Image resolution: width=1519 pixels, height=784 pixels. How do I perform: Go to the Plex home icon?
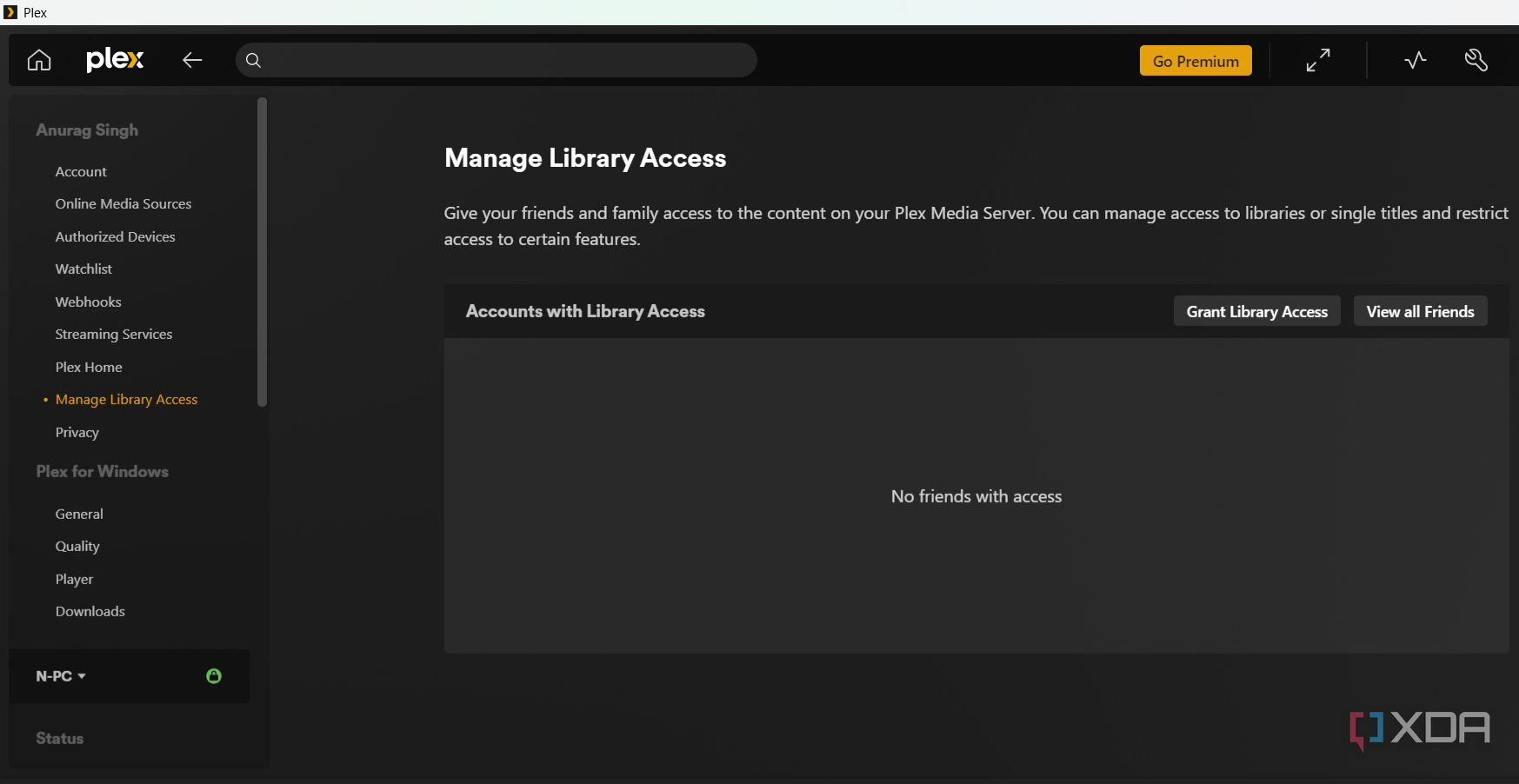click(x=39, y=60)
